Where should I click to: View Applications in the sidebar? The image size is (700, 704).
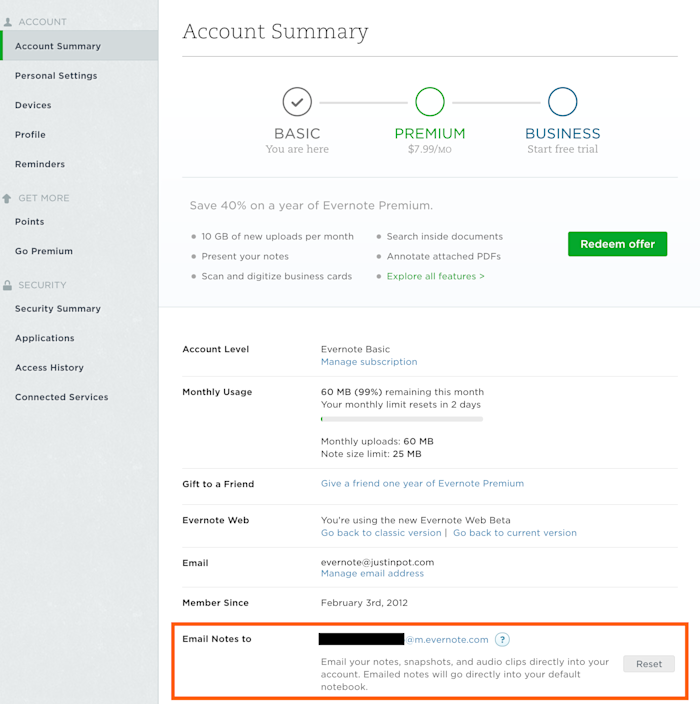coord(45,338)
